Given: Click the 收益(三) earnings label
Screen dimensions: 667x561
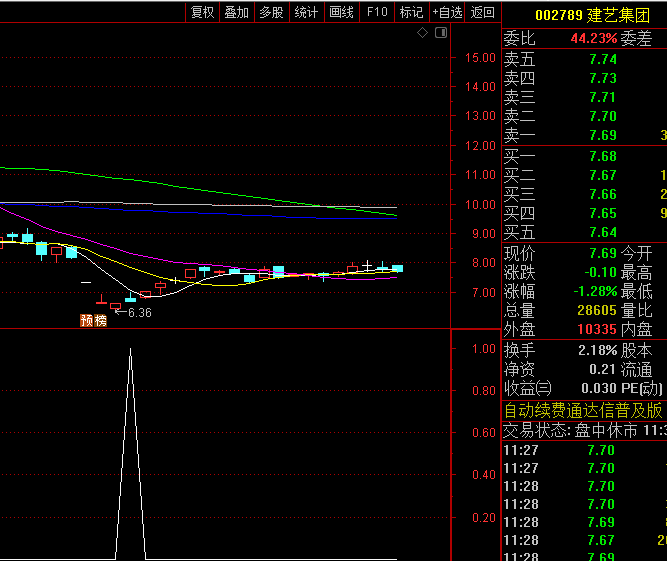Looking at the screenshot, I should point(527,388).
